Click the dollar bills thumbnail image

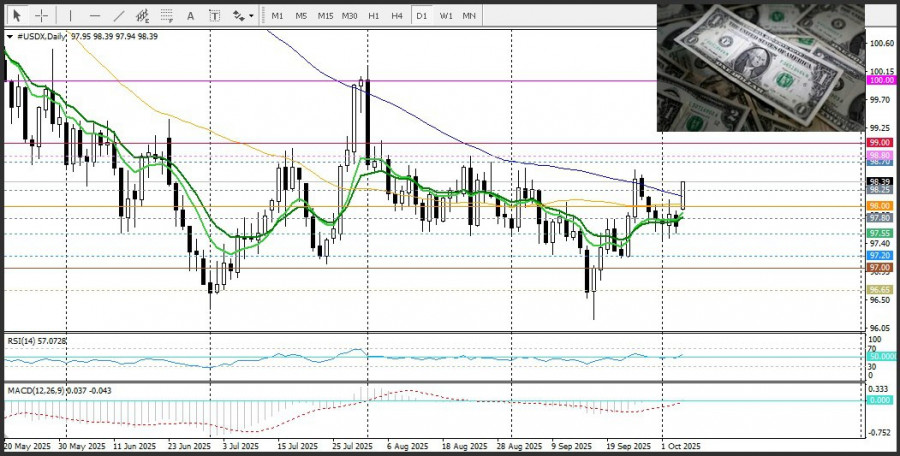760,68
